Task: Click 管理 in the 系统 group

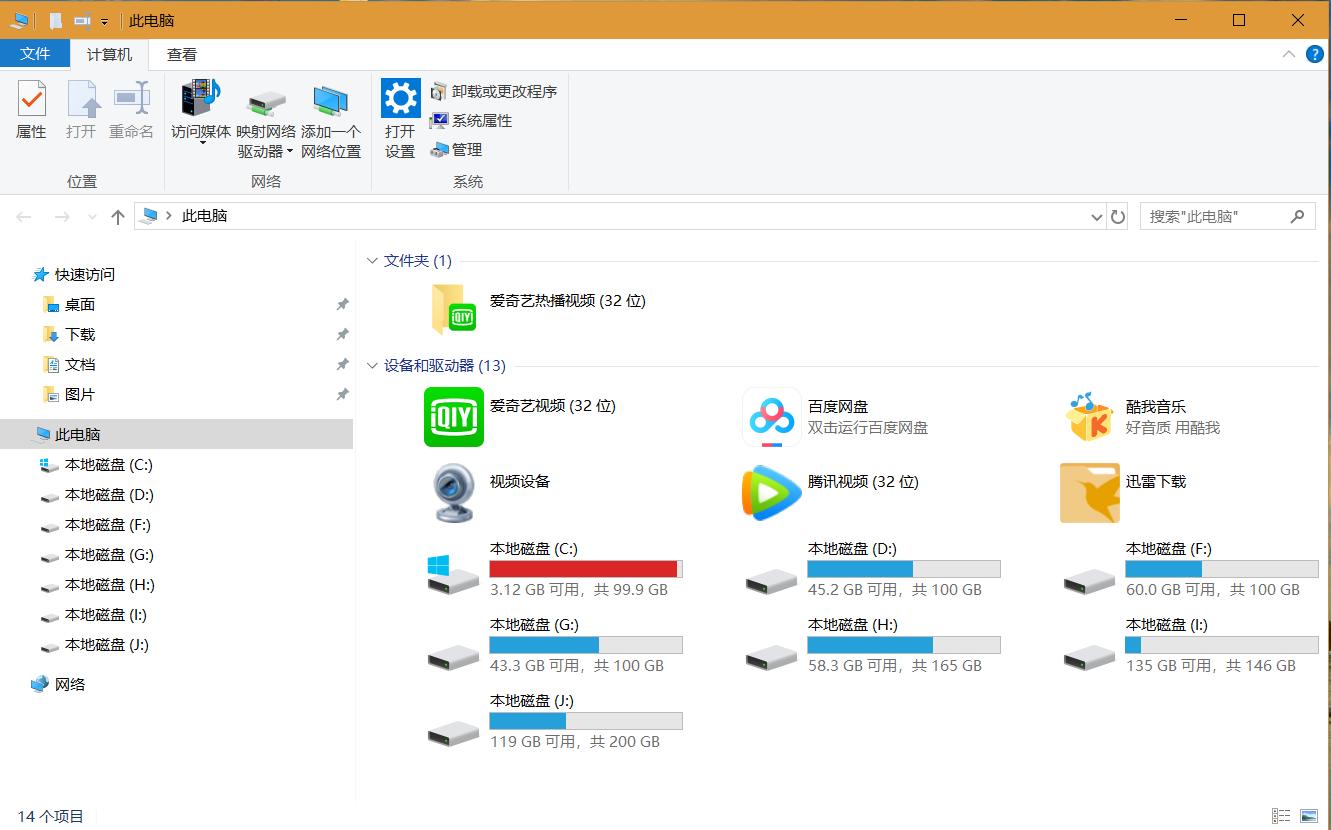Action: [x=463, y=149]
